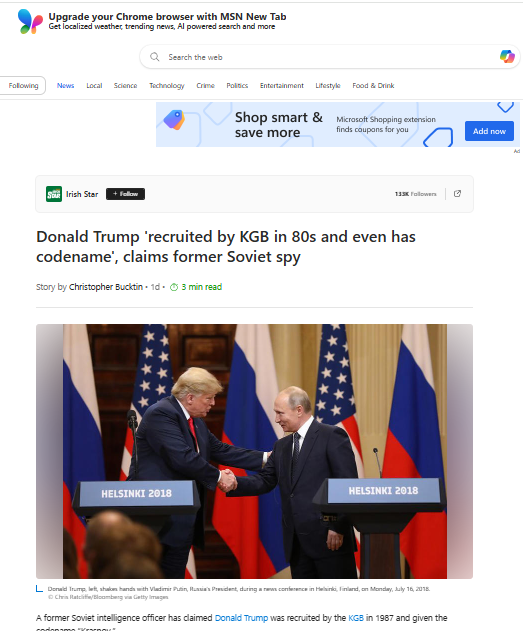The height and width of the screenshot is (641, 523).
Task: Open author Christopher Bucktin's page
Action: point(106,287)
